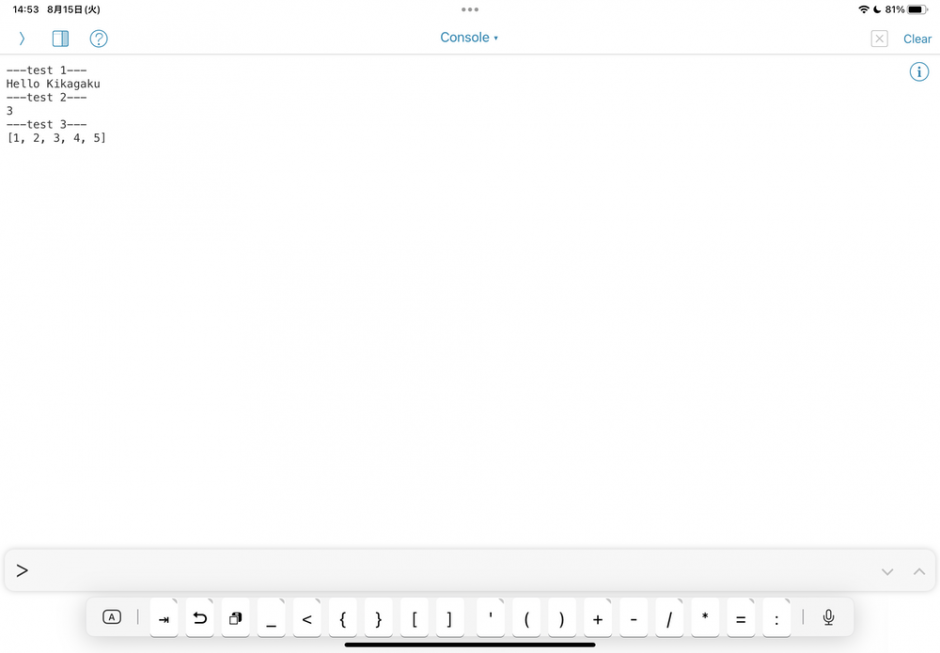
Task: Collapse the console with the left chevron
Action: [21, 38]
